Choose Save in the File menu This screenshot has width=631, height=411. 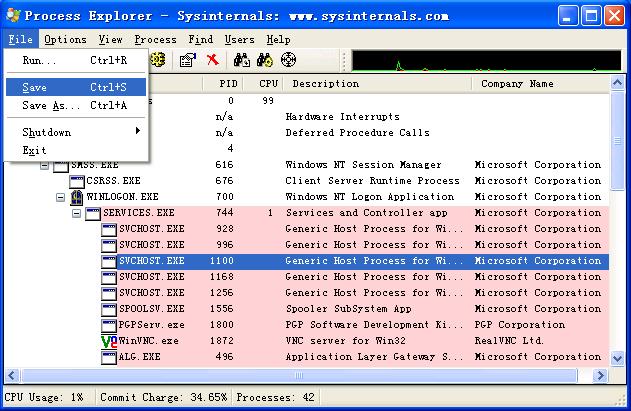(76, 87)
